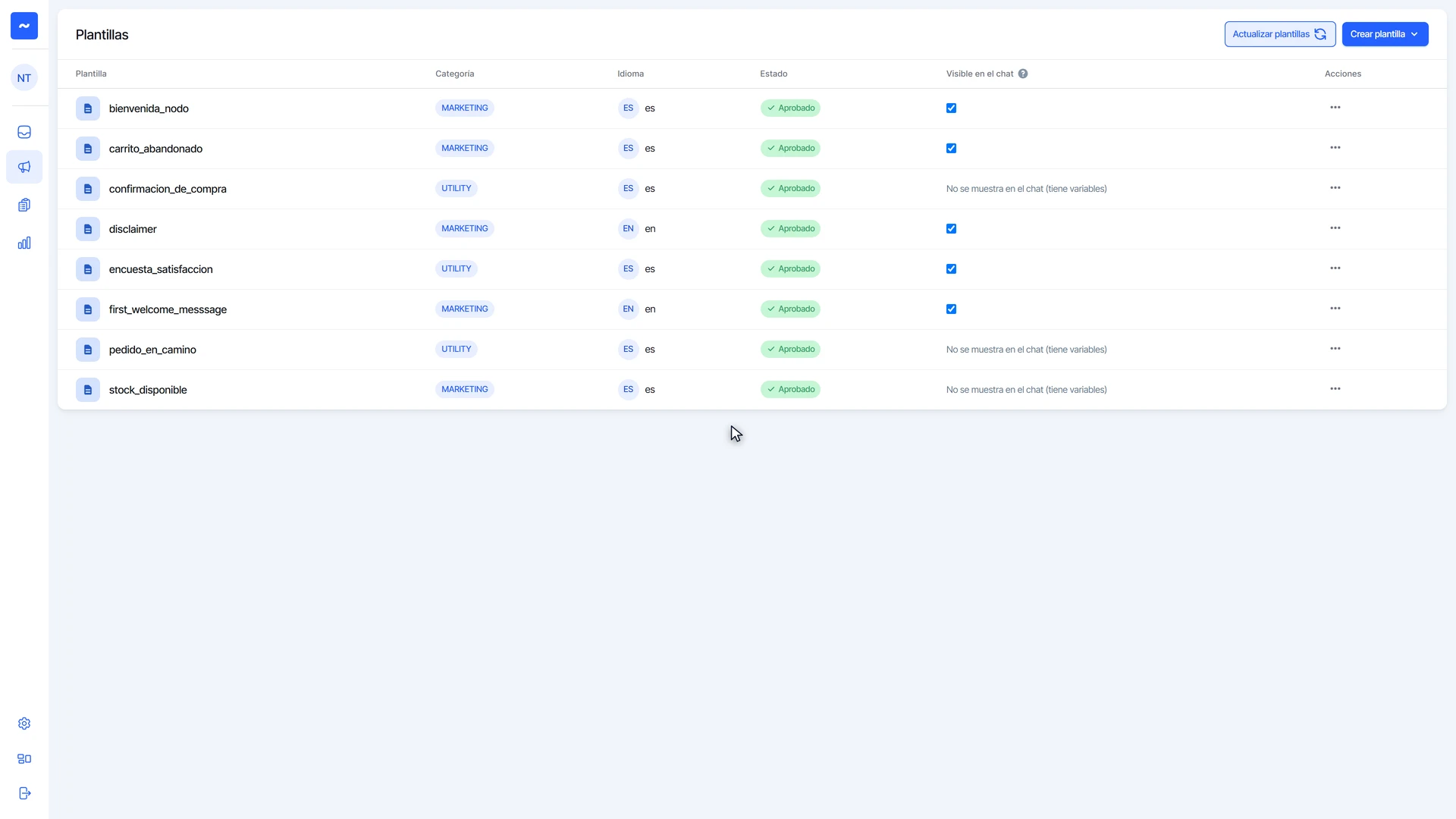Click the first_welcome_messsage template name
Screen dimensions: 1456x819
(x=168, y=309)
